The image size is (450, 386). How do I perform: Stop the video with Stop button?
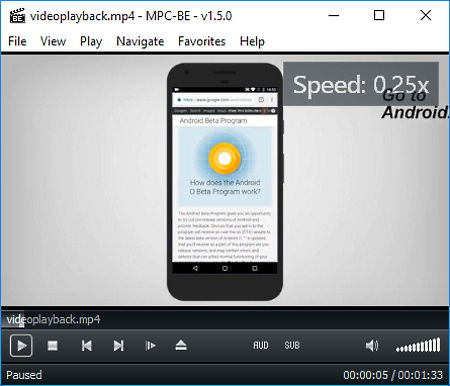pyautogui.click(x=53, y=346)
